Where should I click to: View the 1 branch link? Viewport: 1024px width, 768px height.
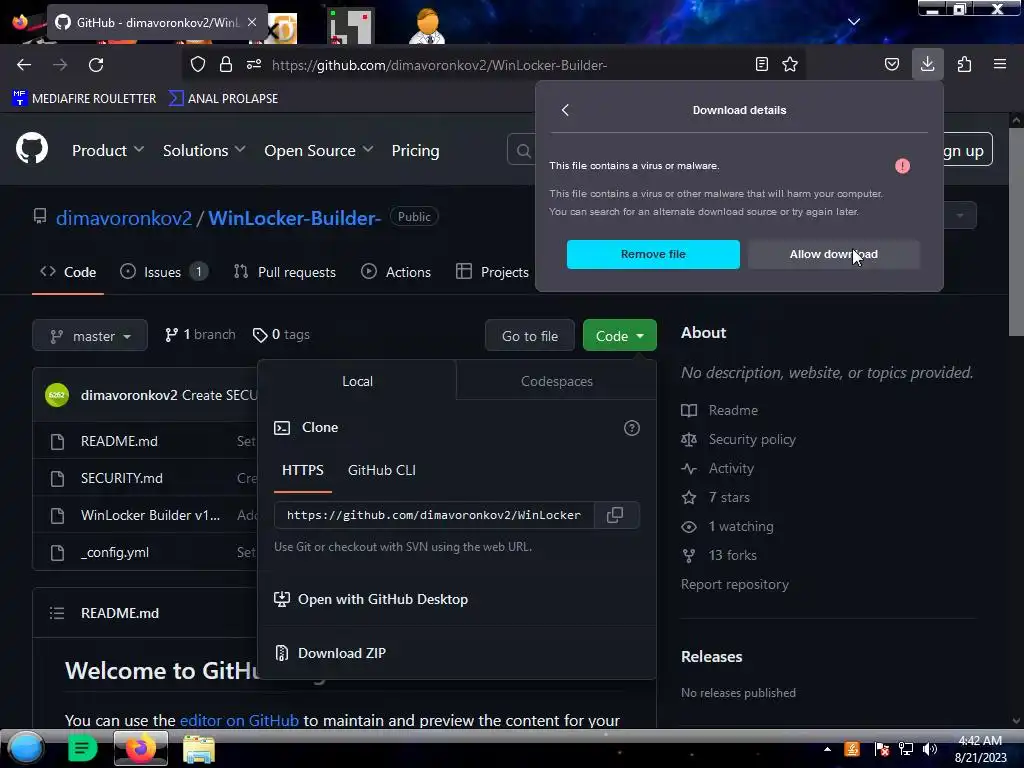[x=200, y=334]
